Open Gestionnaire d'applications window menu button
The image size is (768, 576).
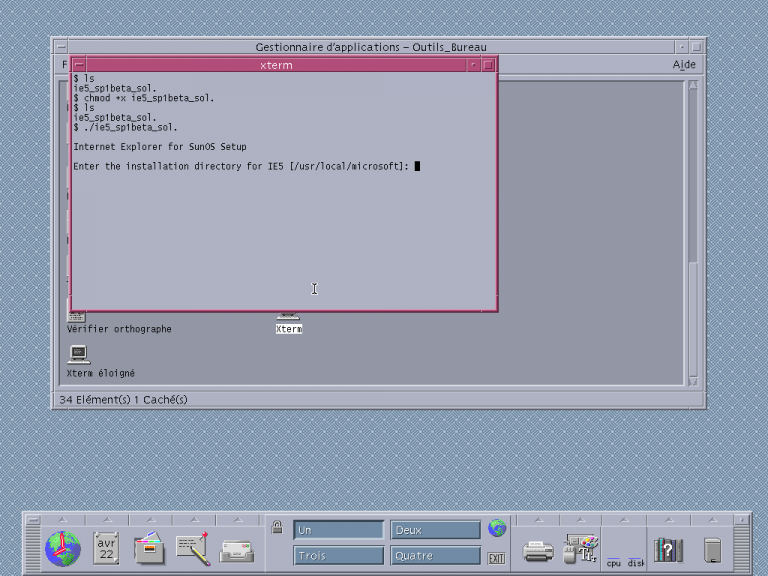point(61,47)
